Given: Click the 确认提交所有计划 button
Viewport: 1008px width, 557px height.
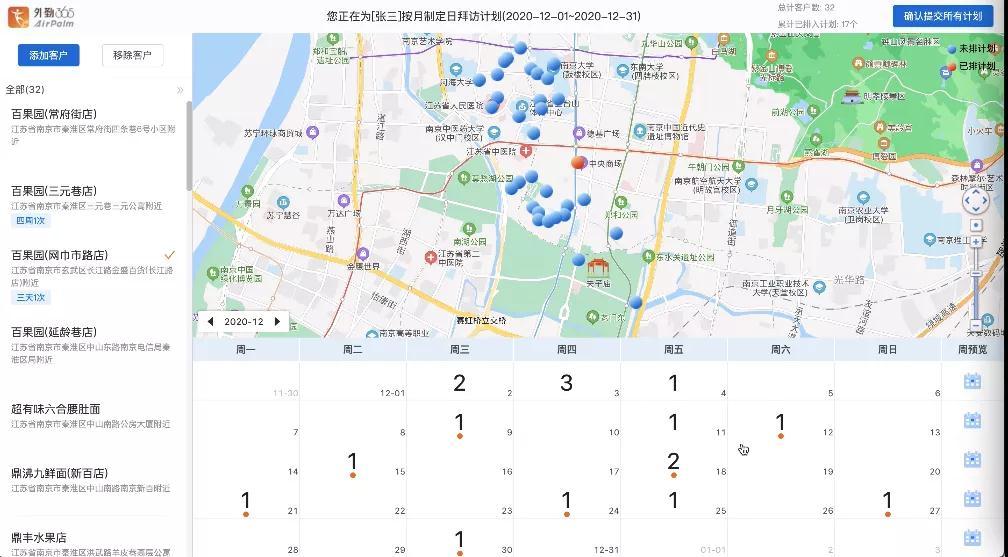Looking at the screenshot, I should tap(943, 16).
